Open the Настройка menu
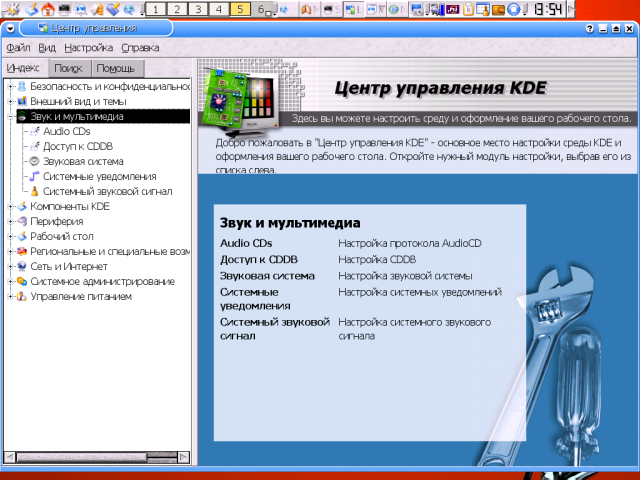Viewport: 640px width, 480px height. pyautogui.click(x=88, y=47)
